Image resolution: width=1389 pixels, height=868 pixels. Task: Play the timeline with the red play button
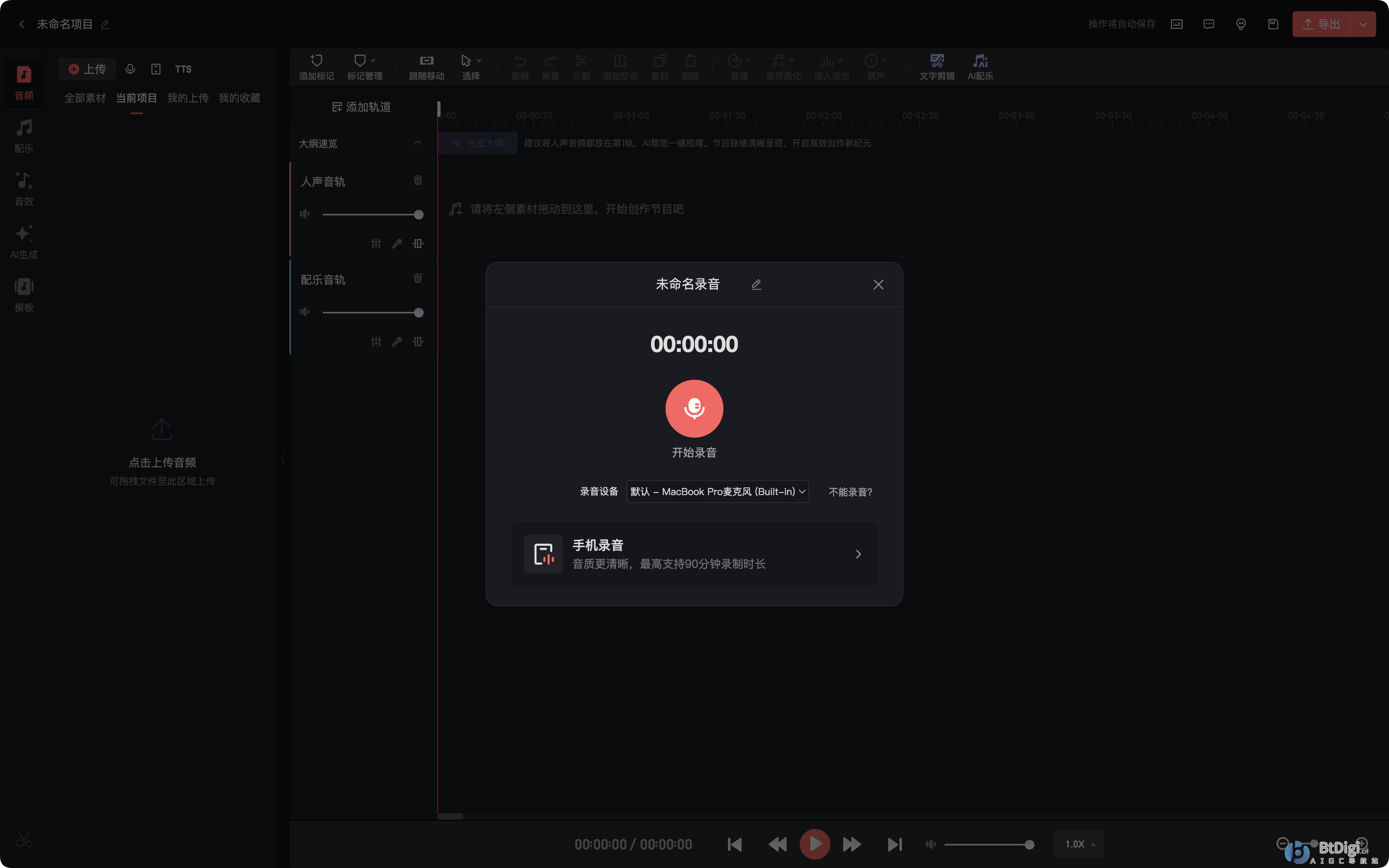[x=814, y=844]
